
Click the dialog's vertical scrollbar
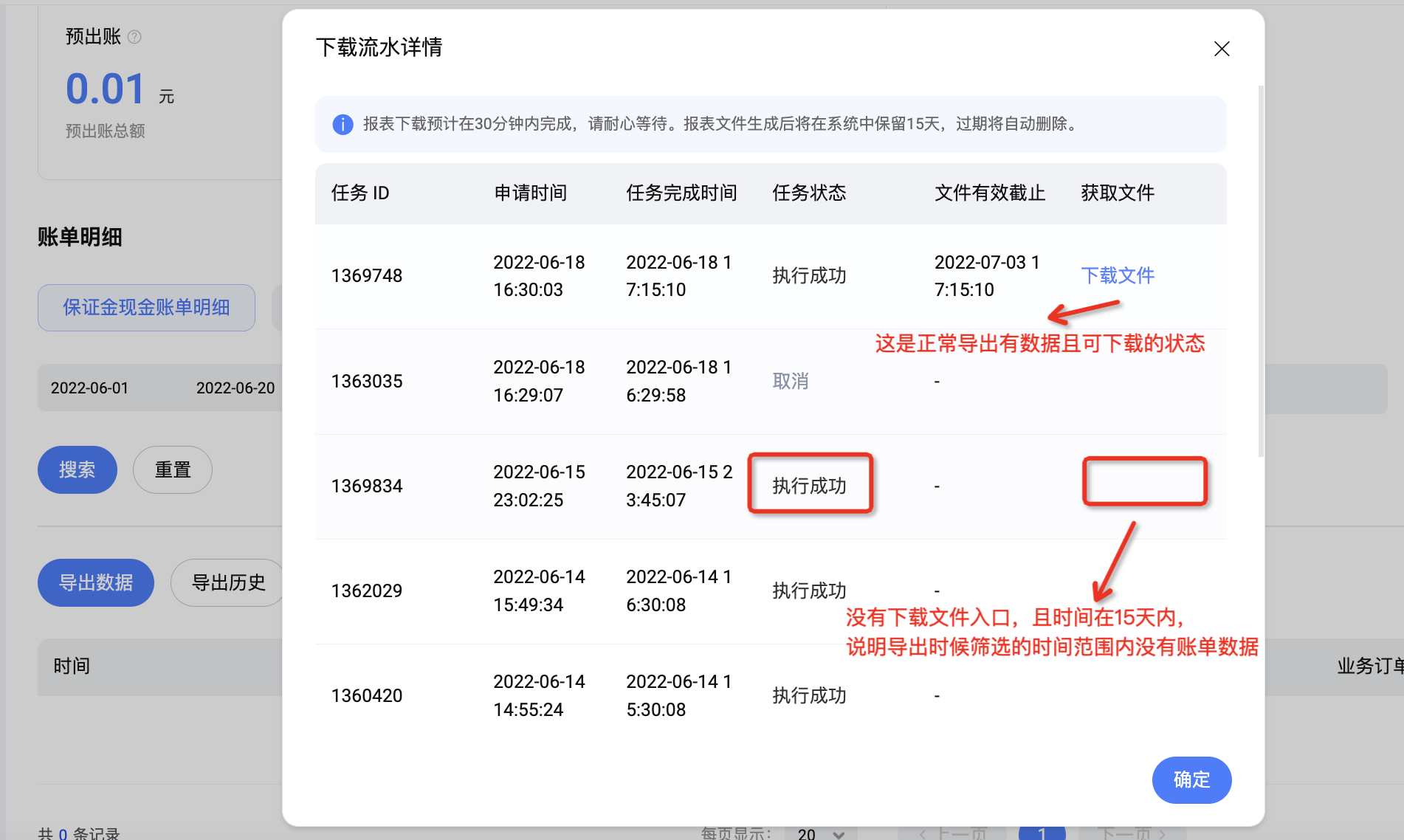click(1261, 270)
